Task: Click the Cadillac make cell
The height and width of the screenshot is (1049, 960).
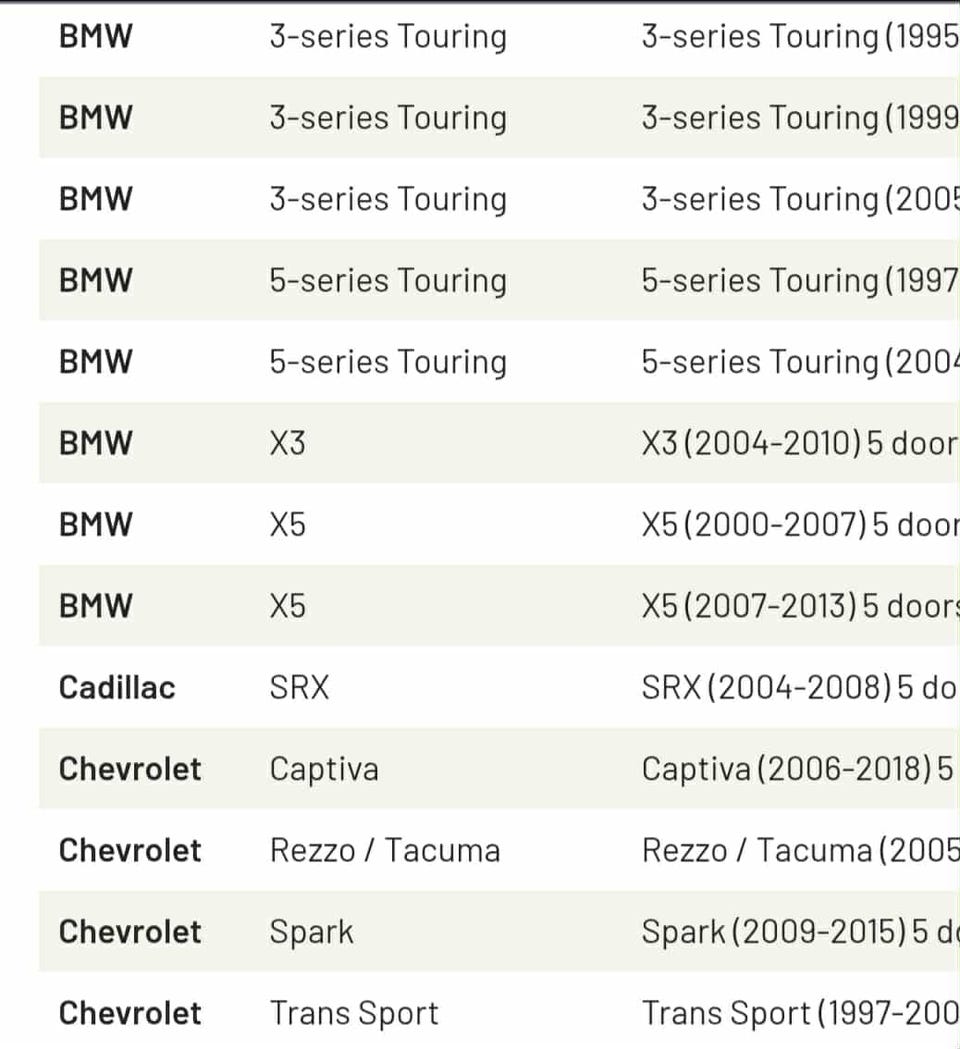Action: coord(117,688)
